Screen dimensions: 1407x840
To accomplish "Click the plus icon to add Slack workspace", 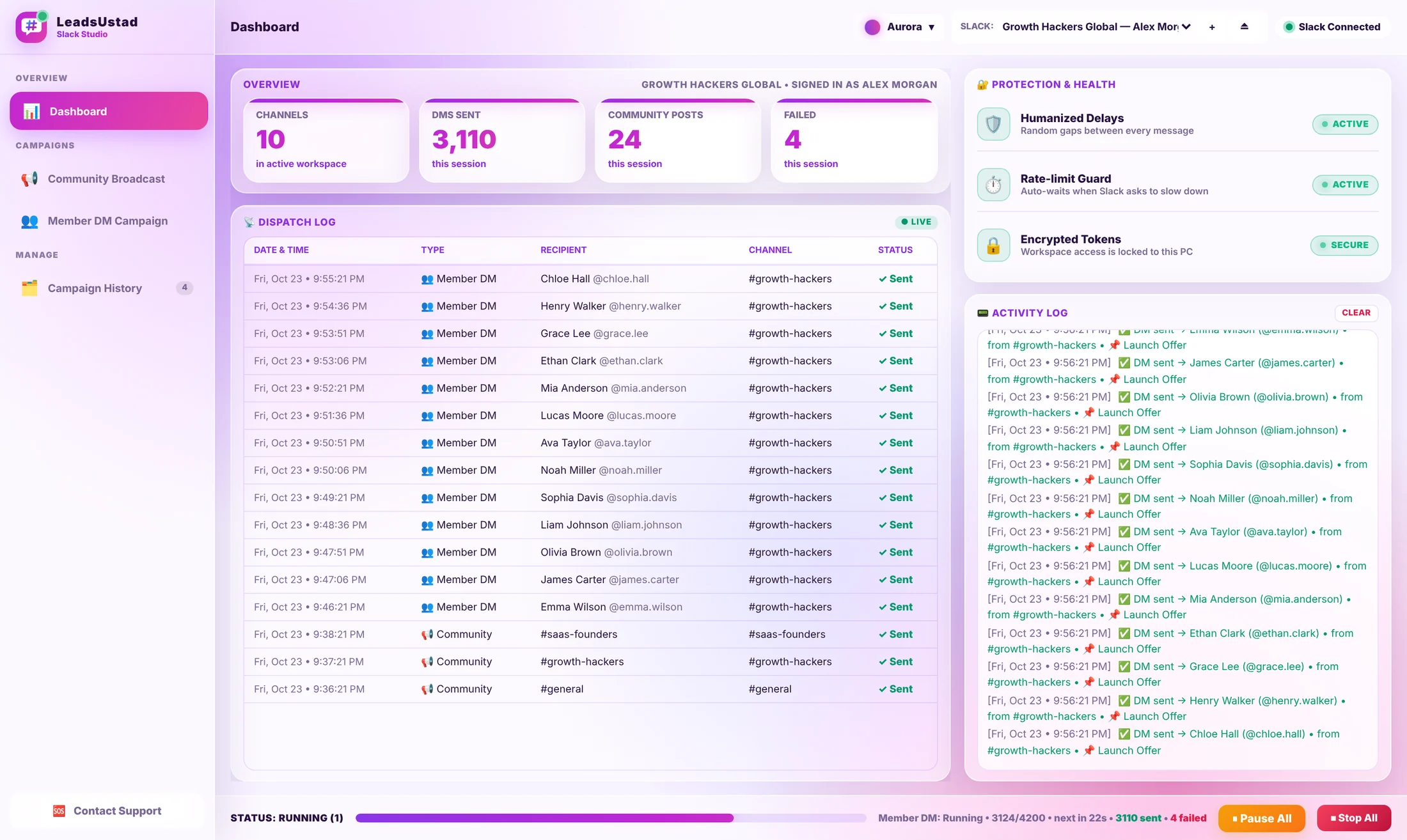I will 1212,27.
